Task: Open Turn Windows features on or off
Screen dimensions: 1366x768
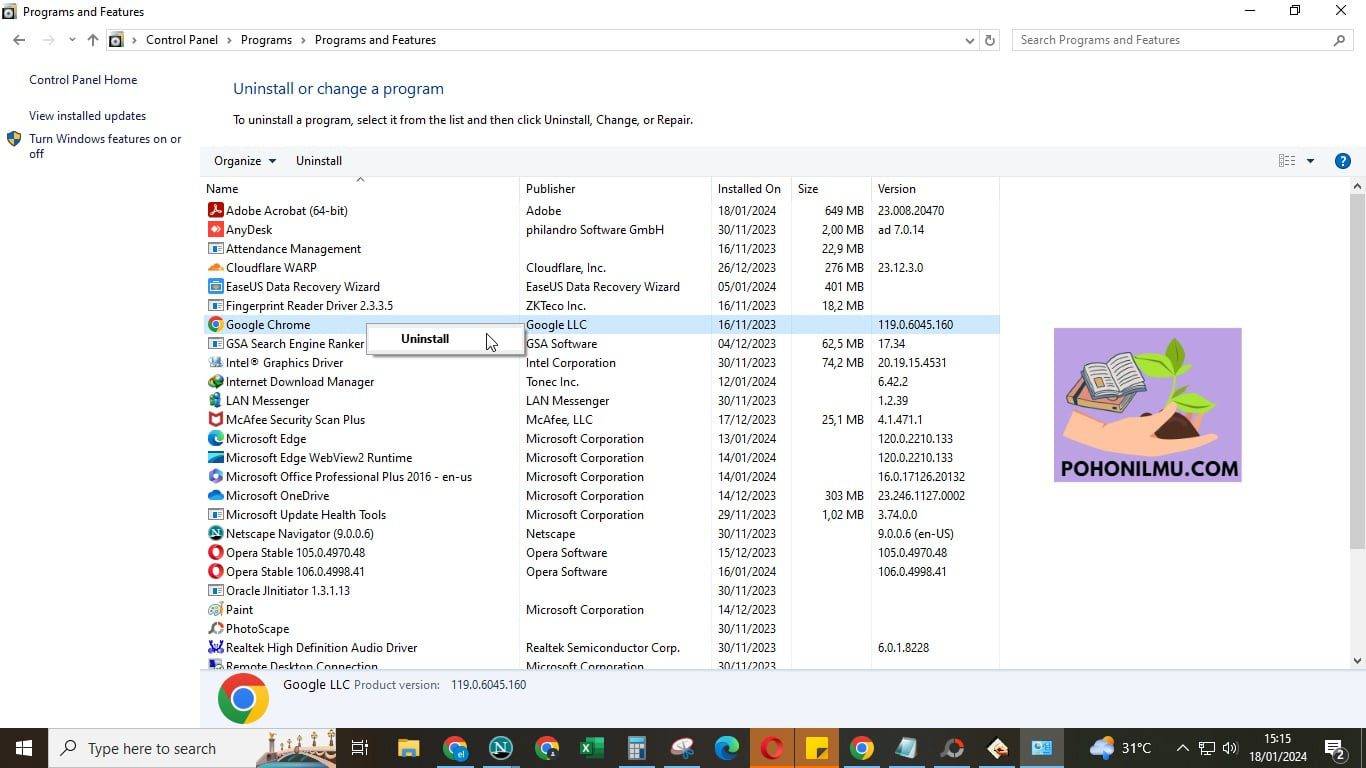Action: (x=105, y=146)
